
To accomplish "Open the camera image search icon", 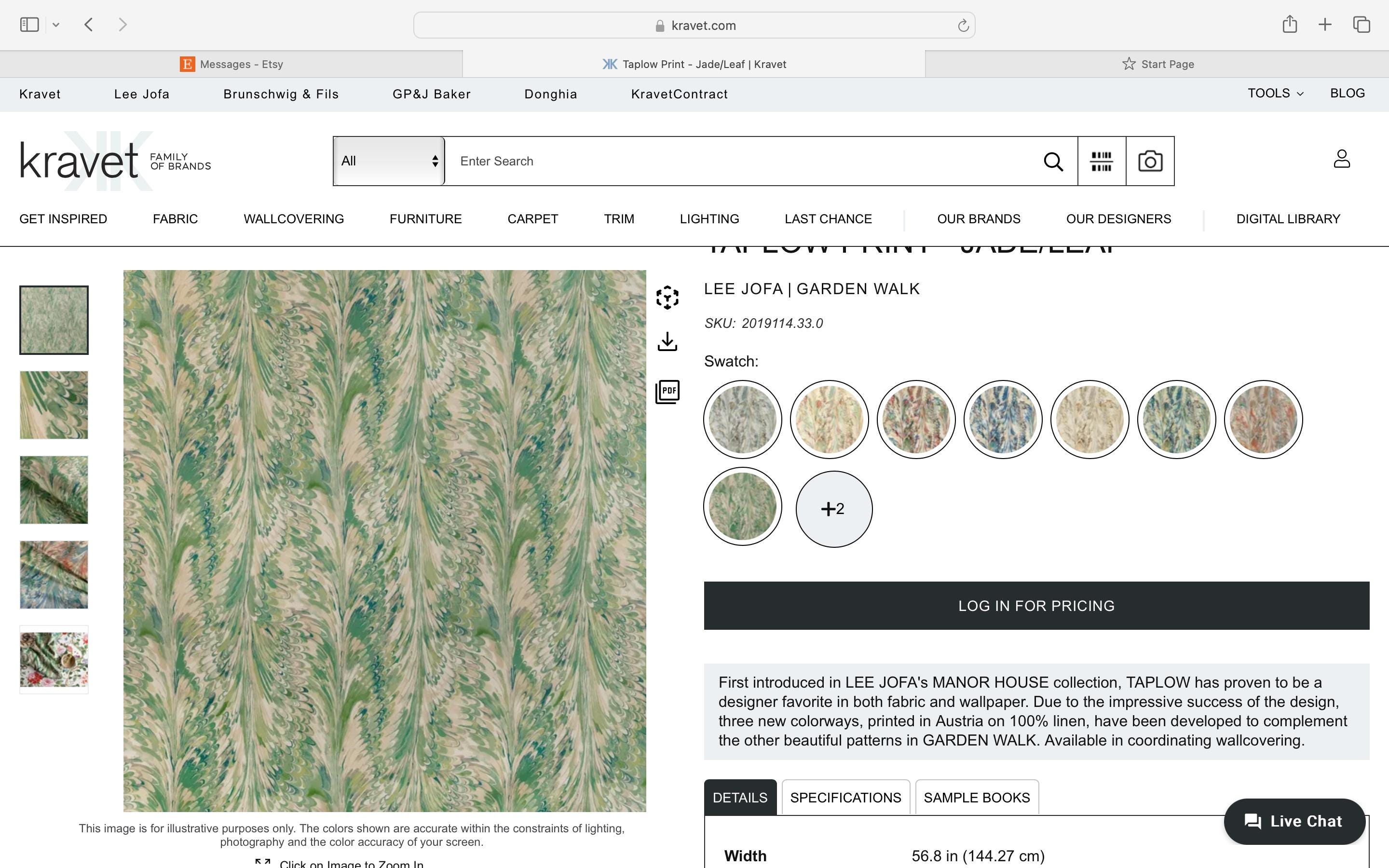I will (x=1150, y=162).
